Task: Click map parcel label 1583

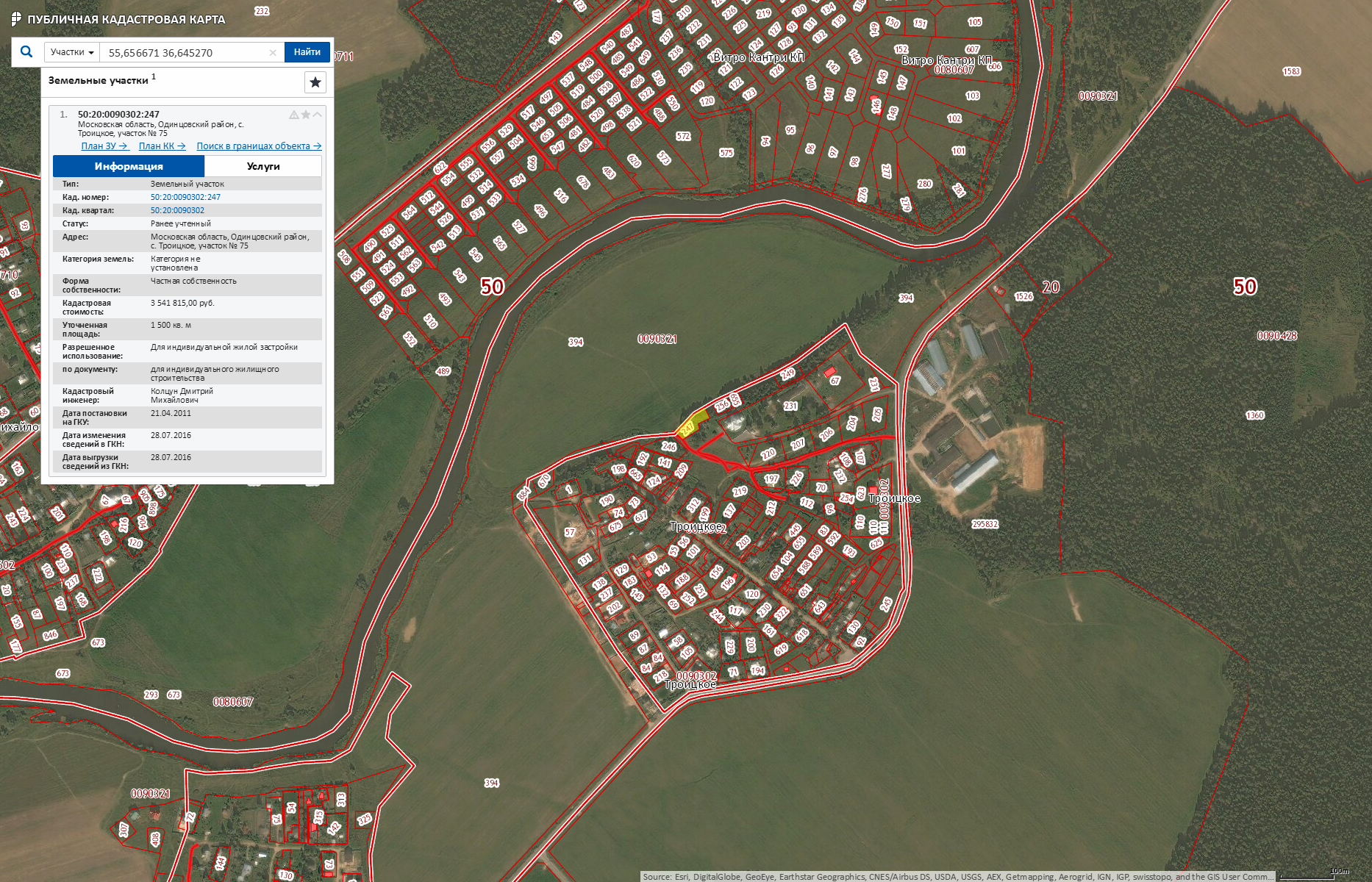Action: 1291,71
